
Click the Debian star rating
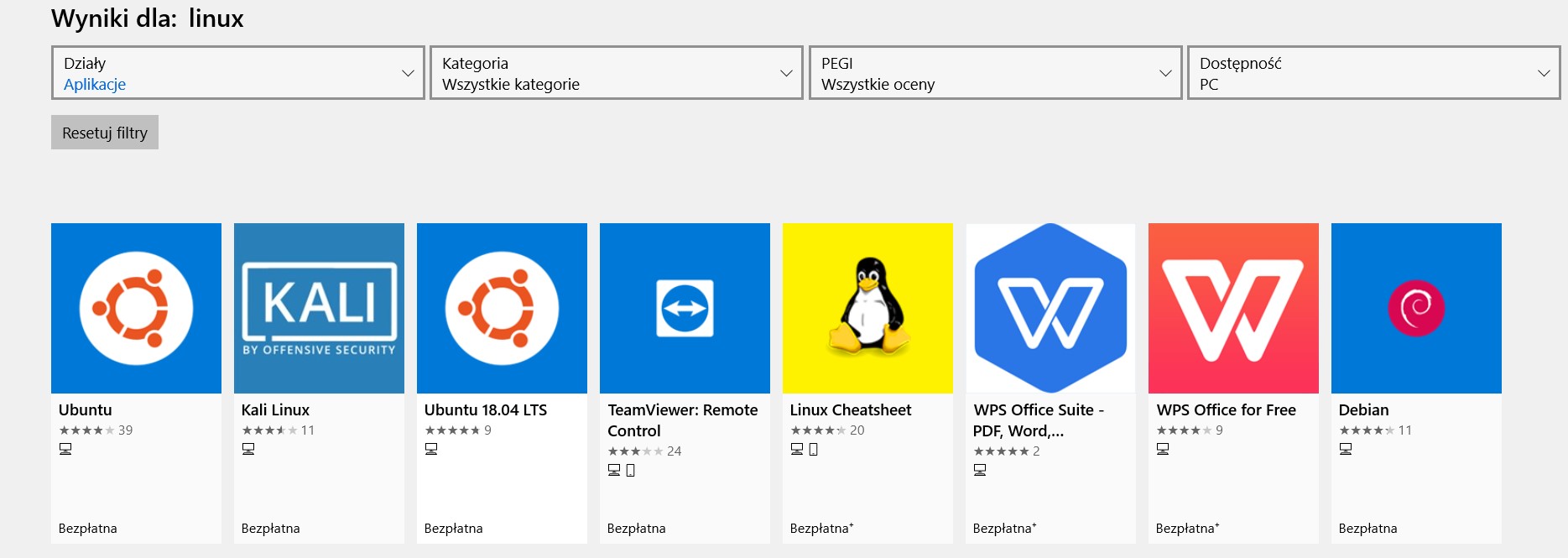tap(1367, 430)
